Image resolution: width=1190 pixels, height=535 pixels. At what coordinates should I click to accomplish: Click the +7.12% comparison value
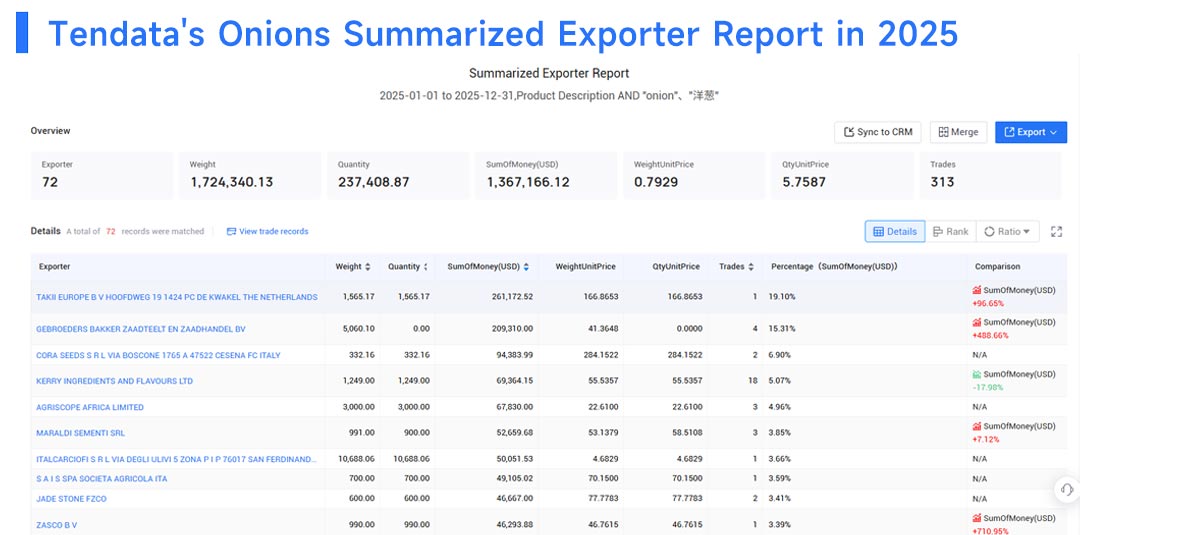click(x=986, y=439)
